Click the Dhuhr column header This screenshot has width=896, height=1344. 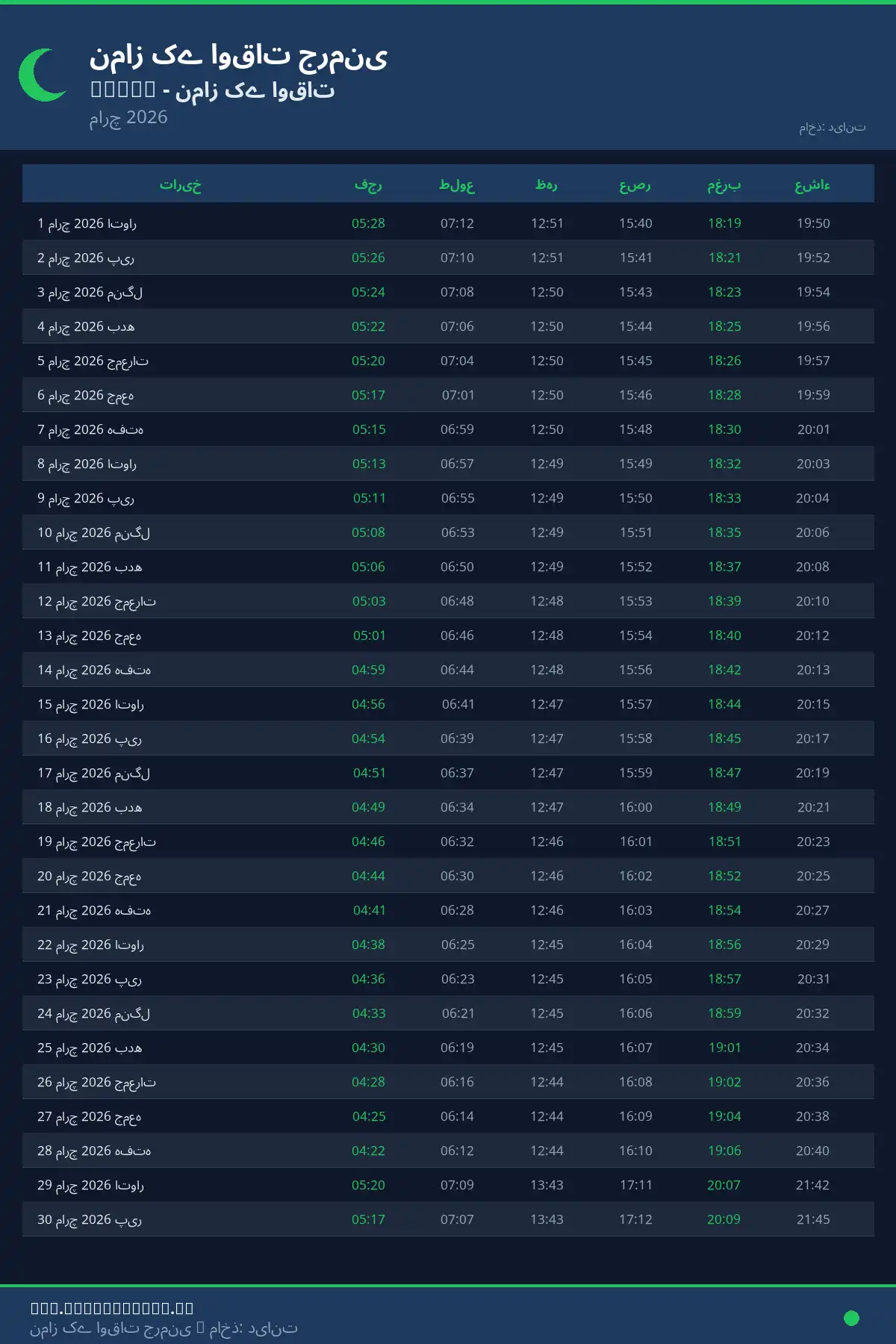547,184
